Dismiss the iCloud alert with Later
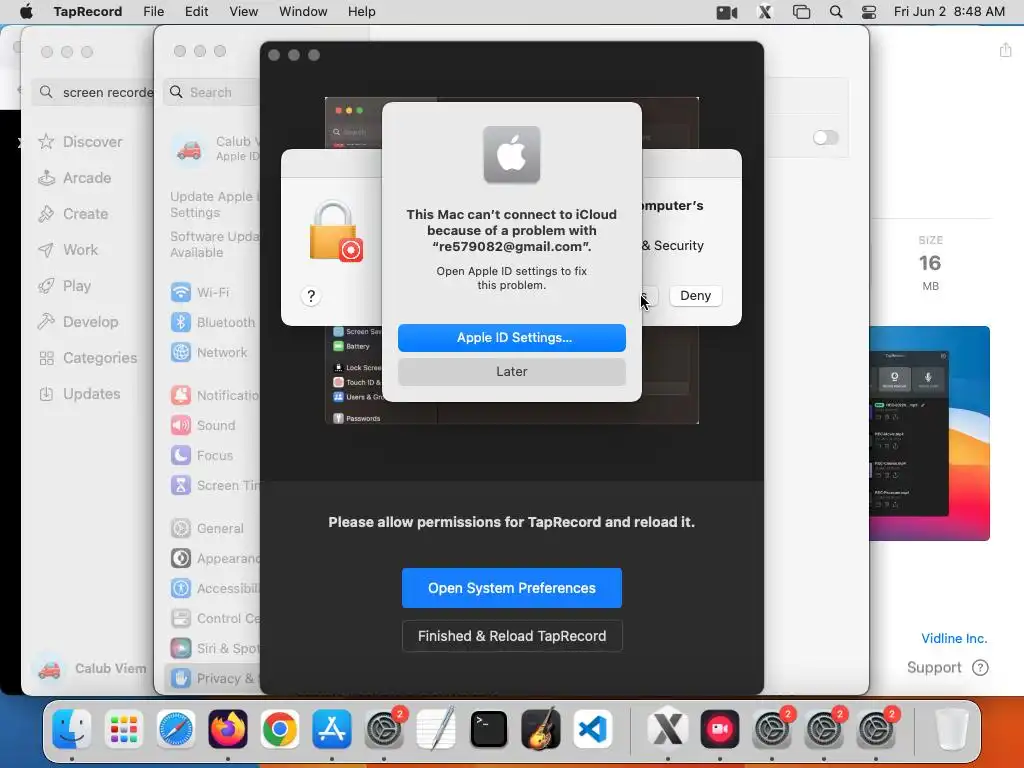 [511, 372]
